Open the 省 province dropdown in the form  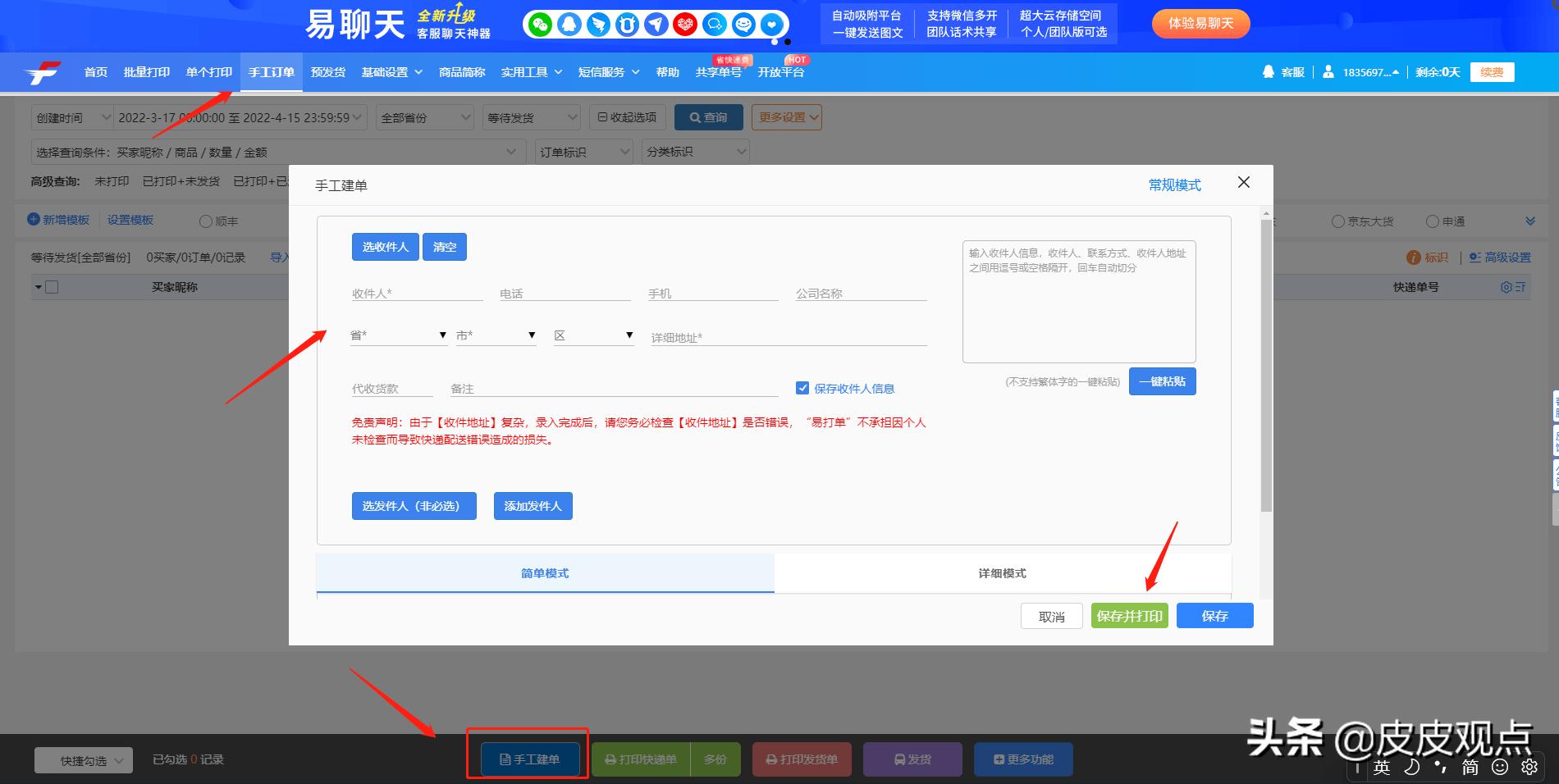pos(399,335)
